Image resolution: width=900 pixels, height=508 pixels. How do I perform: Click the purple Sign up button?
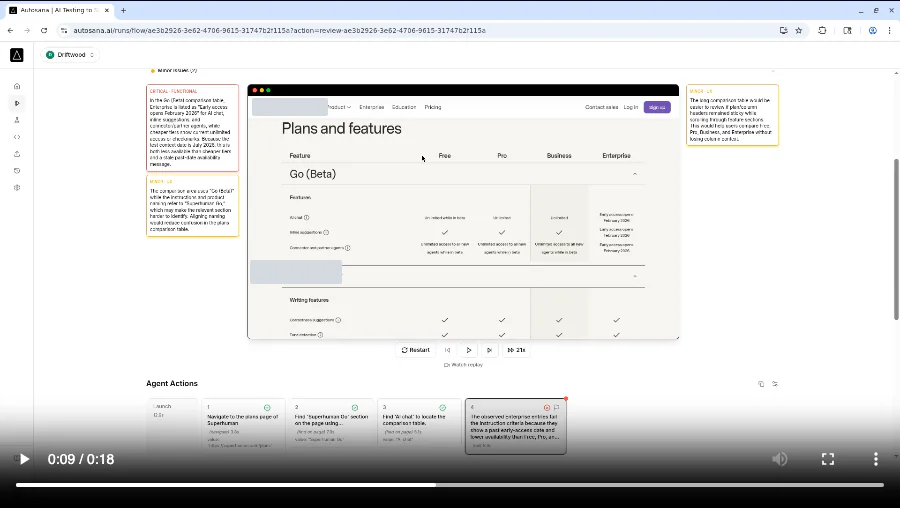click(657, 107)
